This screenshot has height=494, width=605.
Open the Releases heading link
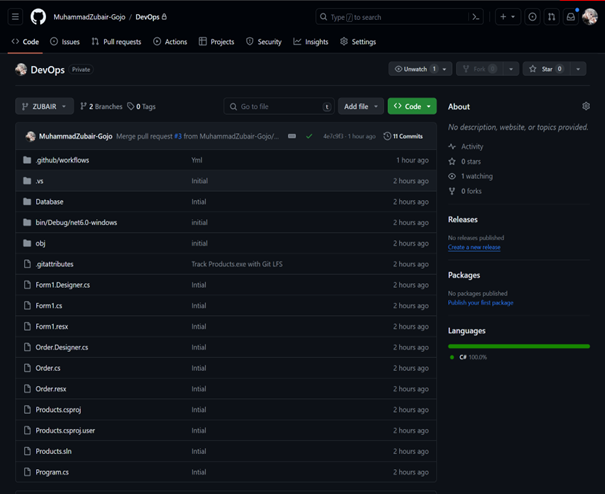coord(463,220)
